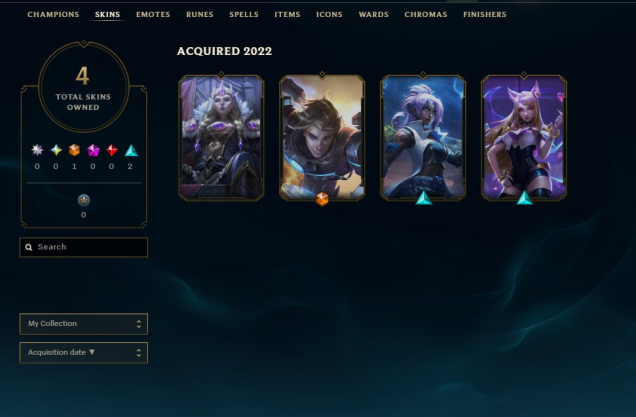Click in the Search input field

point(84,247)
